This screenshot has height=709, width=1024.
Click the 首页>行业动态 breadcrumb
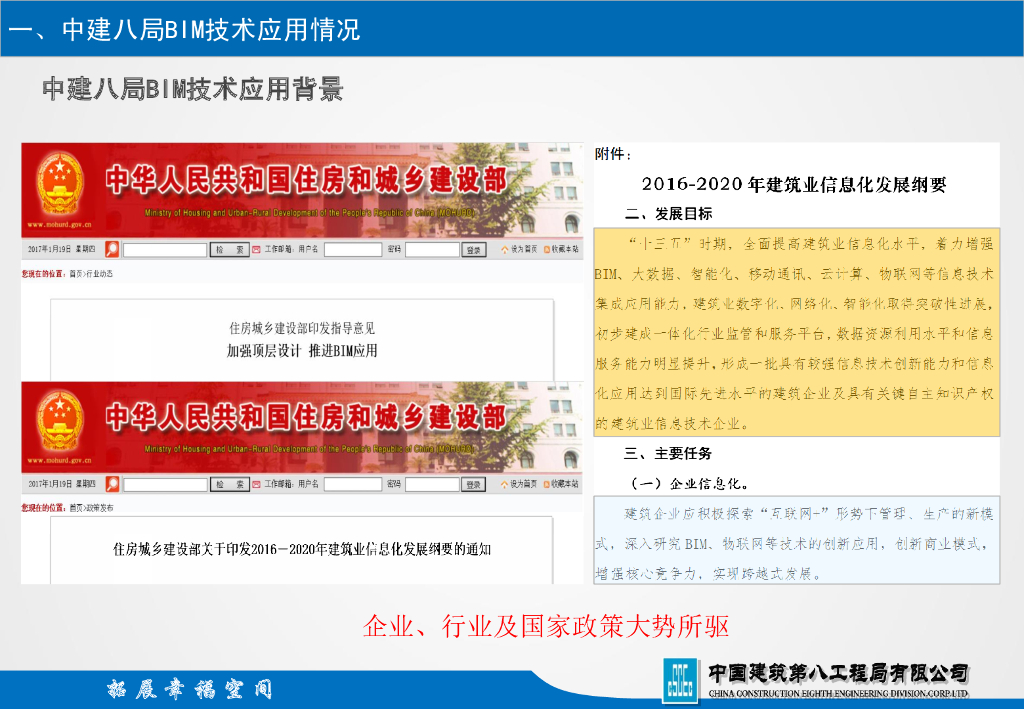coord(91,274)
